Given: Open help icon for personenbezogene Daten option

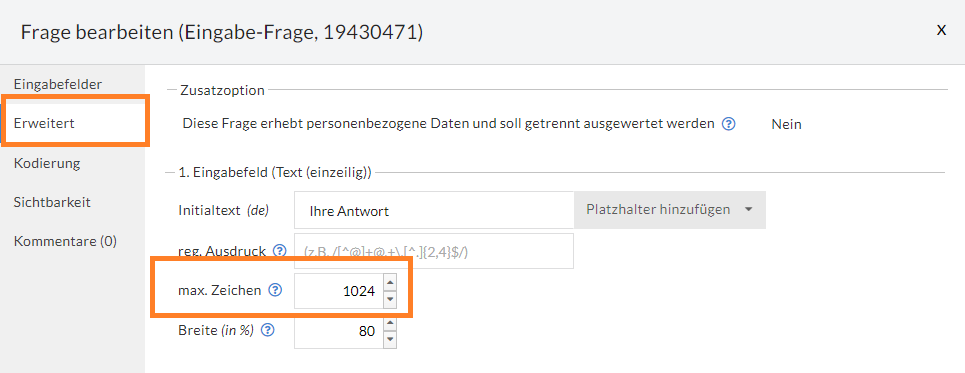Looking at the screenshot, I should click(x=729, y=124).
